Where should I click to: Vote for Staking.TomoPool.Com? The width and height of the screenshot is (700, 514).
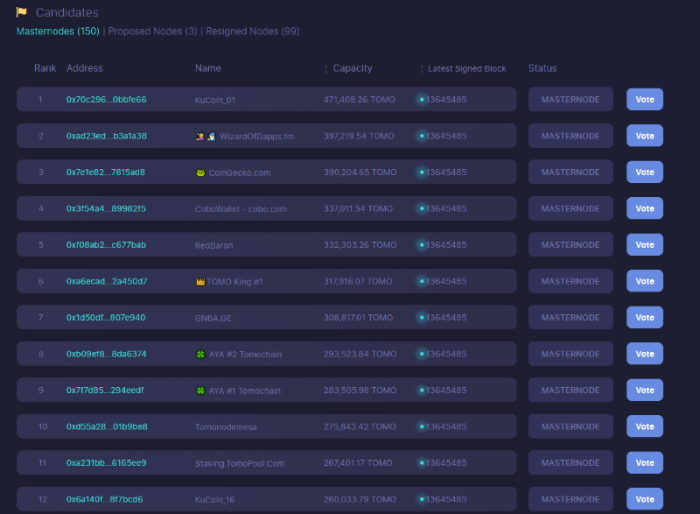tap(645, 463)
